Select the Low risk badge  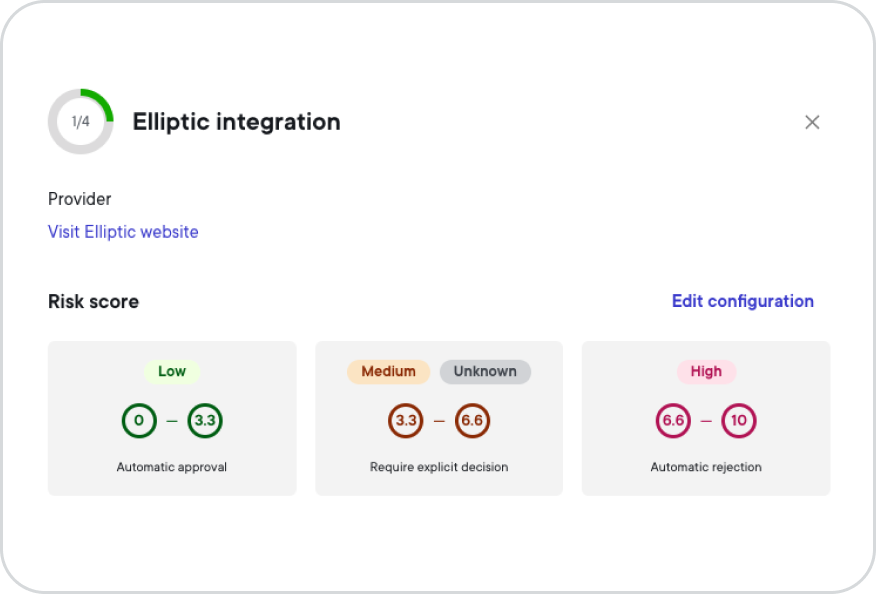click(172, 372)
